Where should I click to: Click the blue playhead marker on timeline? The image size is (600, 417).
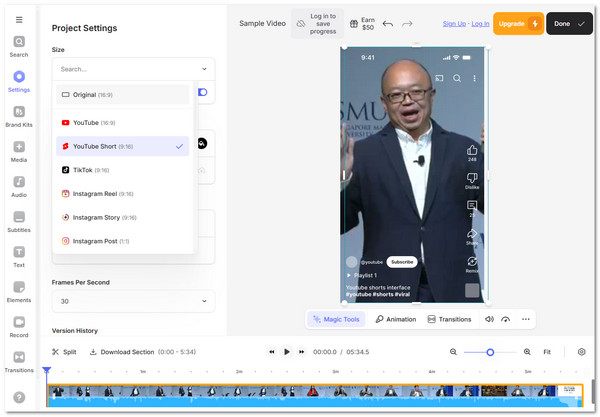tap(47, 370)
